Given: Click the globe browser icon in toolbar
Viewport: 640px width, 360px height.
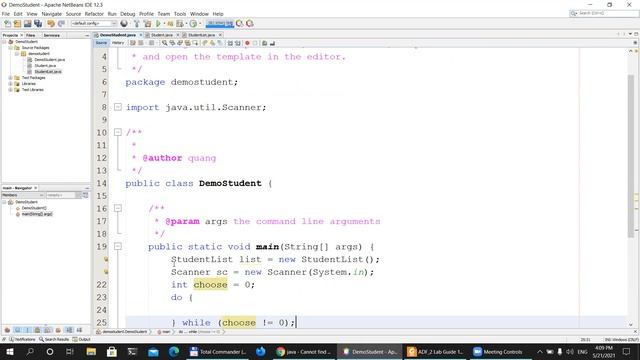Looking at the screenshot, I should [x=124, y=24].
